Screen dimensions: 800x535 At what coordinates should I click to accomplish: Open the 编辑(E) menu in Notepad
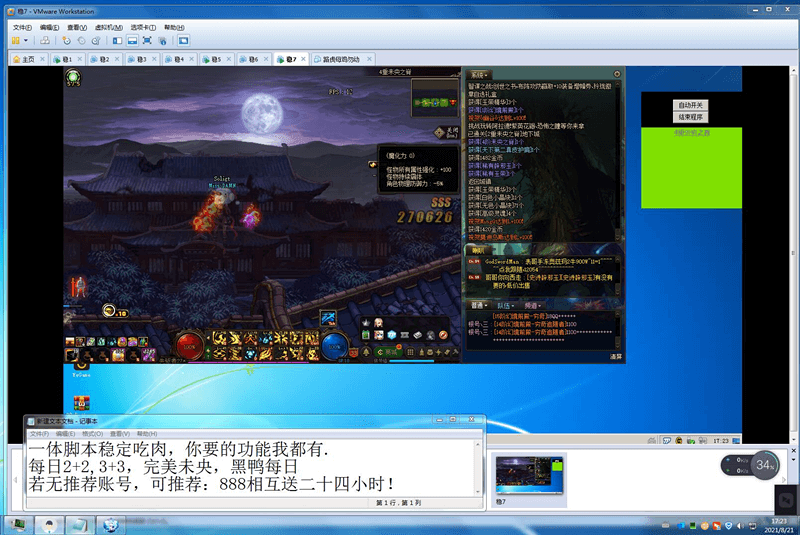point(65,434)
